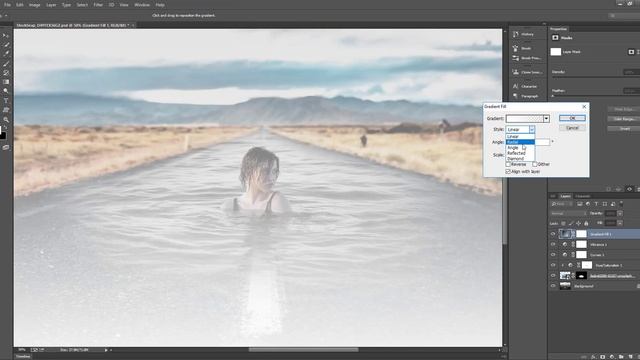
Task: Toggle Align with layer checkbox
Action: pyautogui.click(x=508, y=171)
